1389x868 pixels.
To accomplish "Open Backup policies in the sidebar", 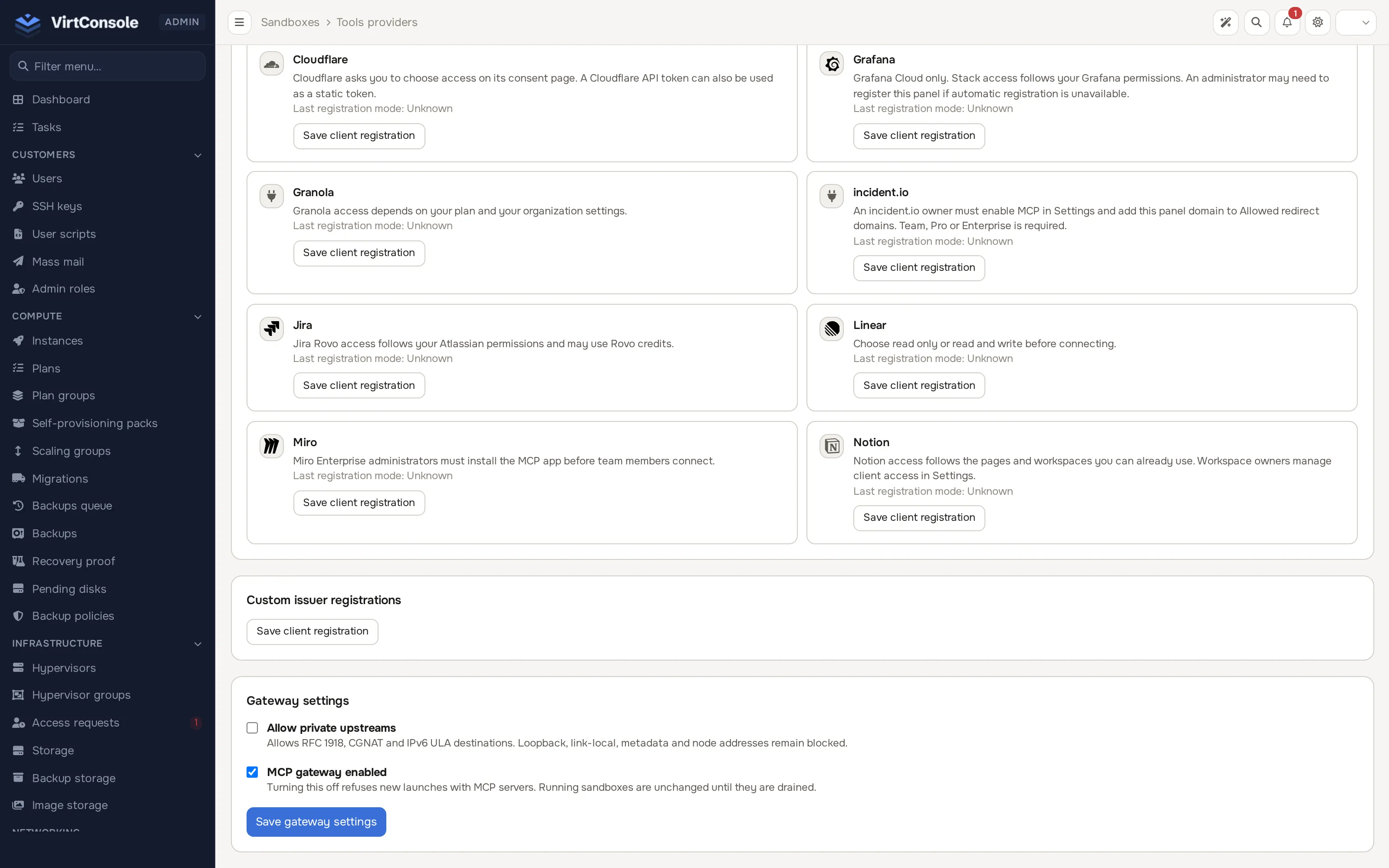I will tap(107, 616).
